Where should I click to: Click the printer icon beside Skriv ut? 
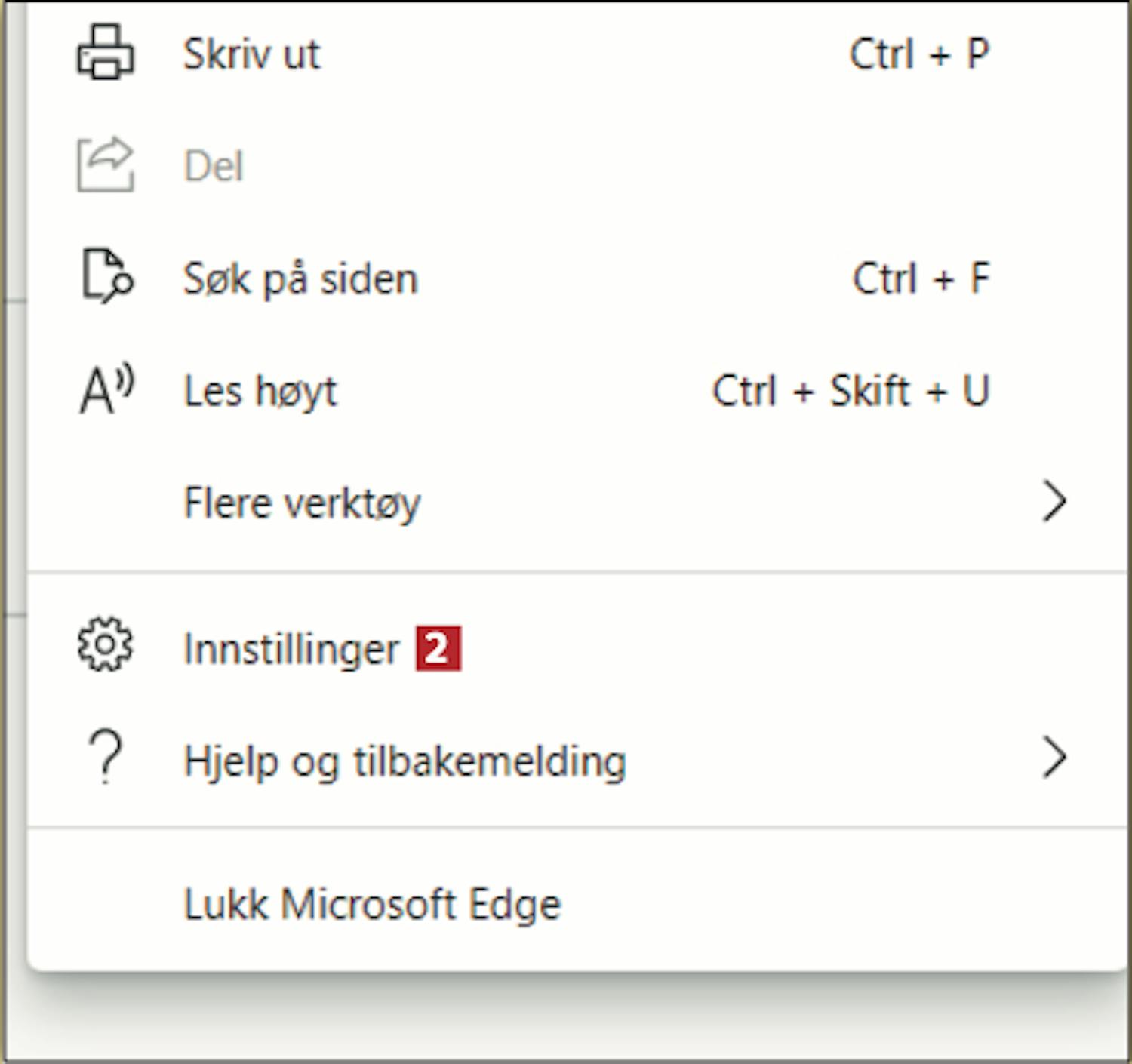(x=106, y=52)
